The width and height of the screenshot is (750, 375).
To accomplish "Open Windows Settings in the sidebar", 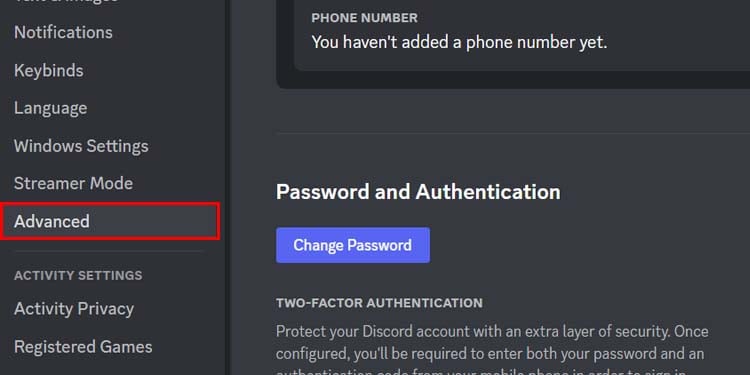I will click(x=81, y=146).
